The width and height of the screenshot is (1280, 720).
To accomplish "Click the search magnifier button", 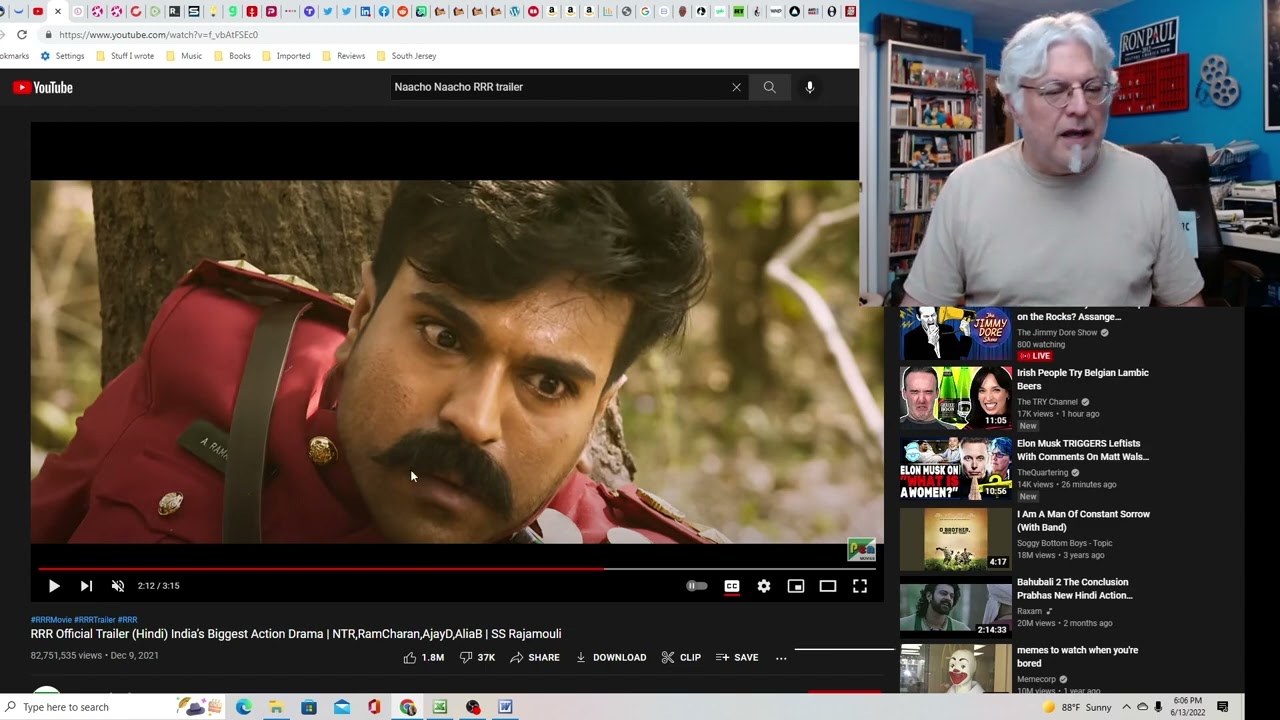I will (x=769, y=87).
